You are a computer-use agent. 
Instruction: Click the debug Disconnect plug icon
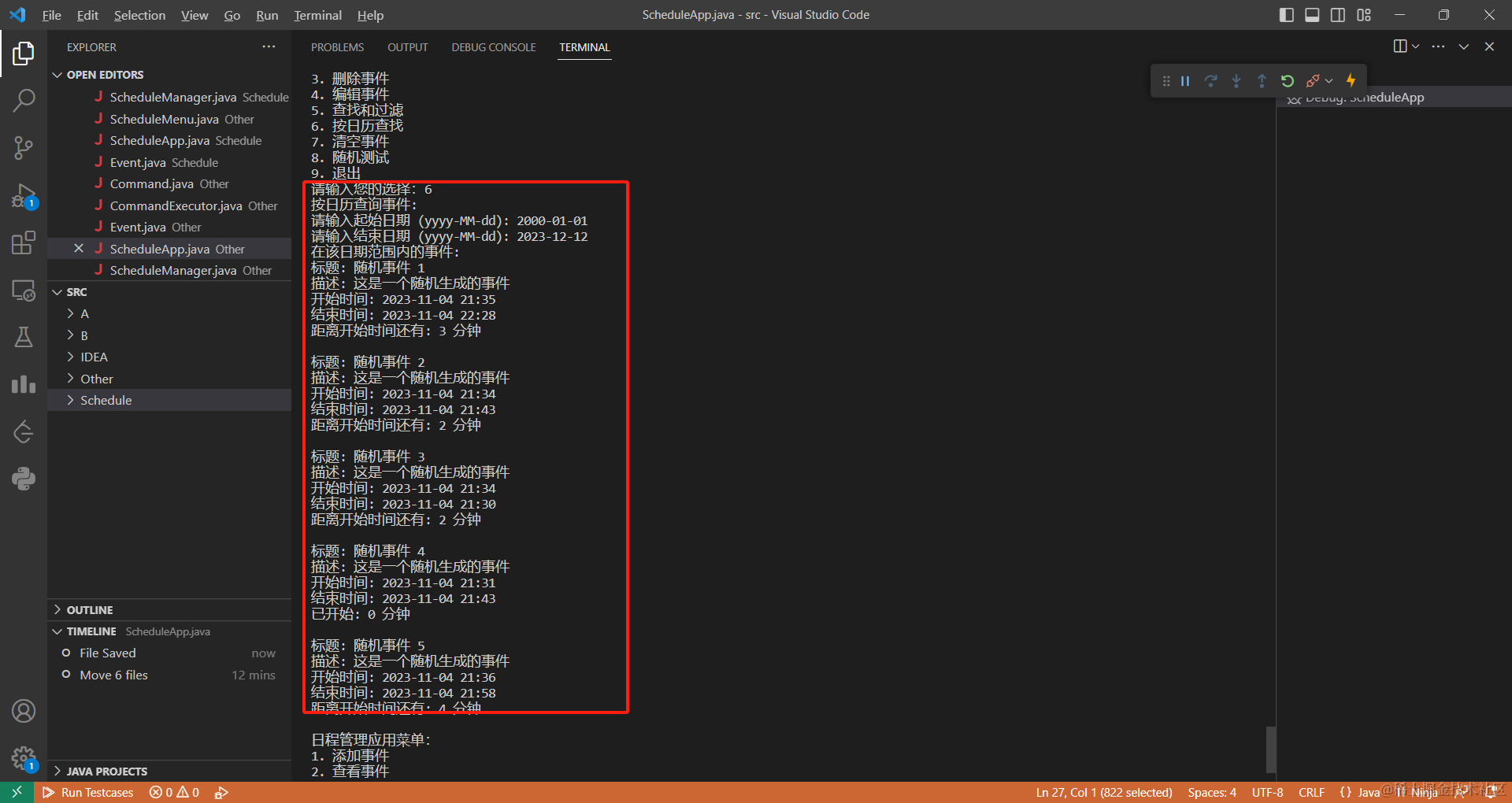1312,81
